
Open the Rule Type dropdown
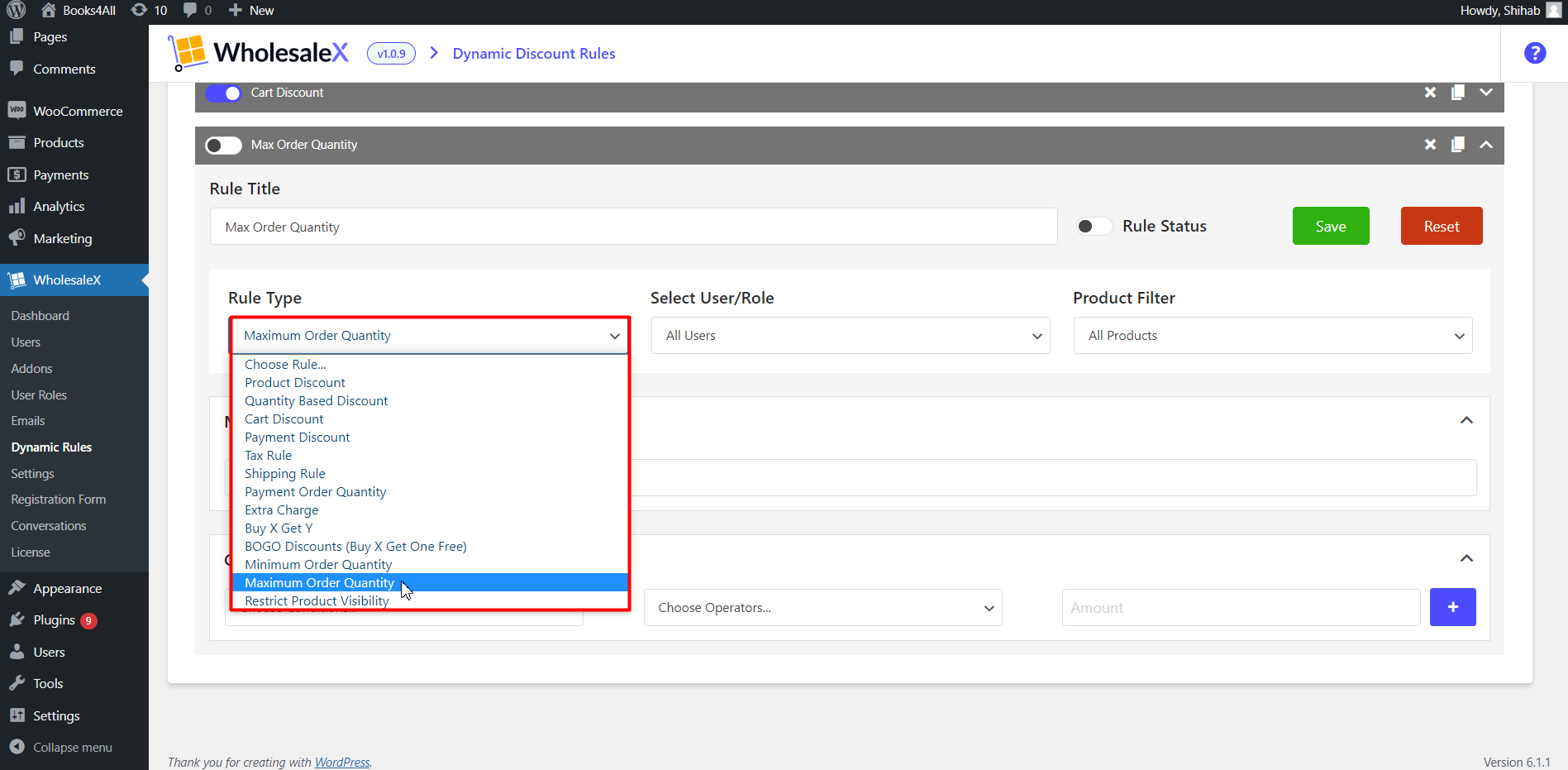point(428,336)
